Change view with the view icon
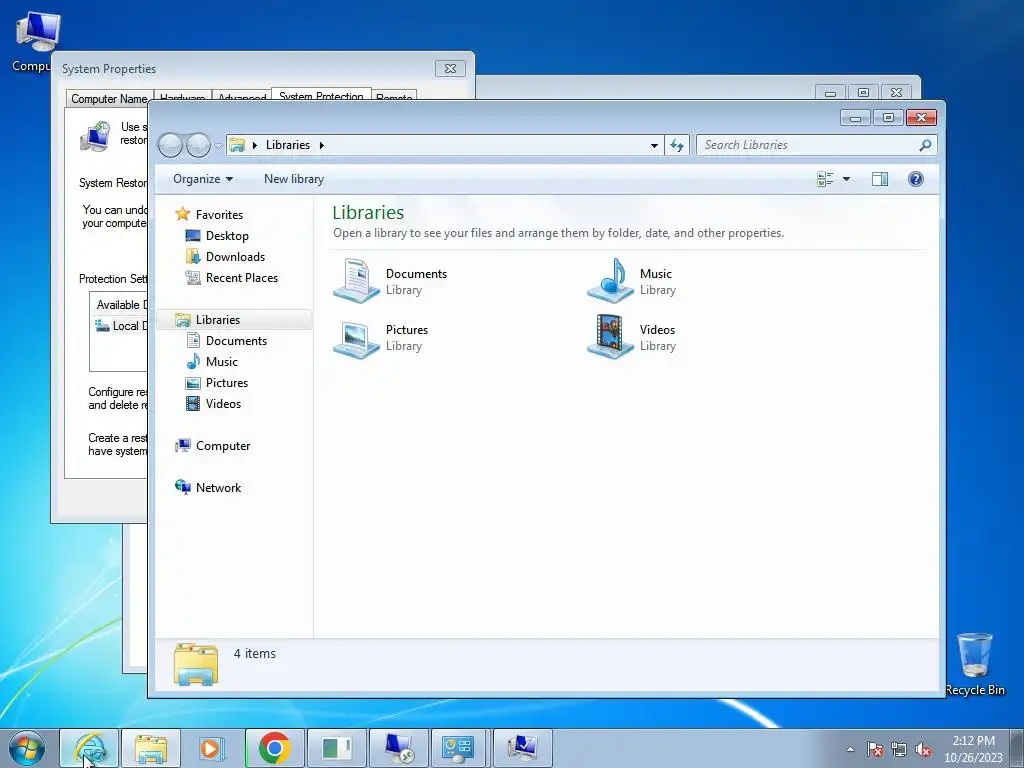 [825, 179]
